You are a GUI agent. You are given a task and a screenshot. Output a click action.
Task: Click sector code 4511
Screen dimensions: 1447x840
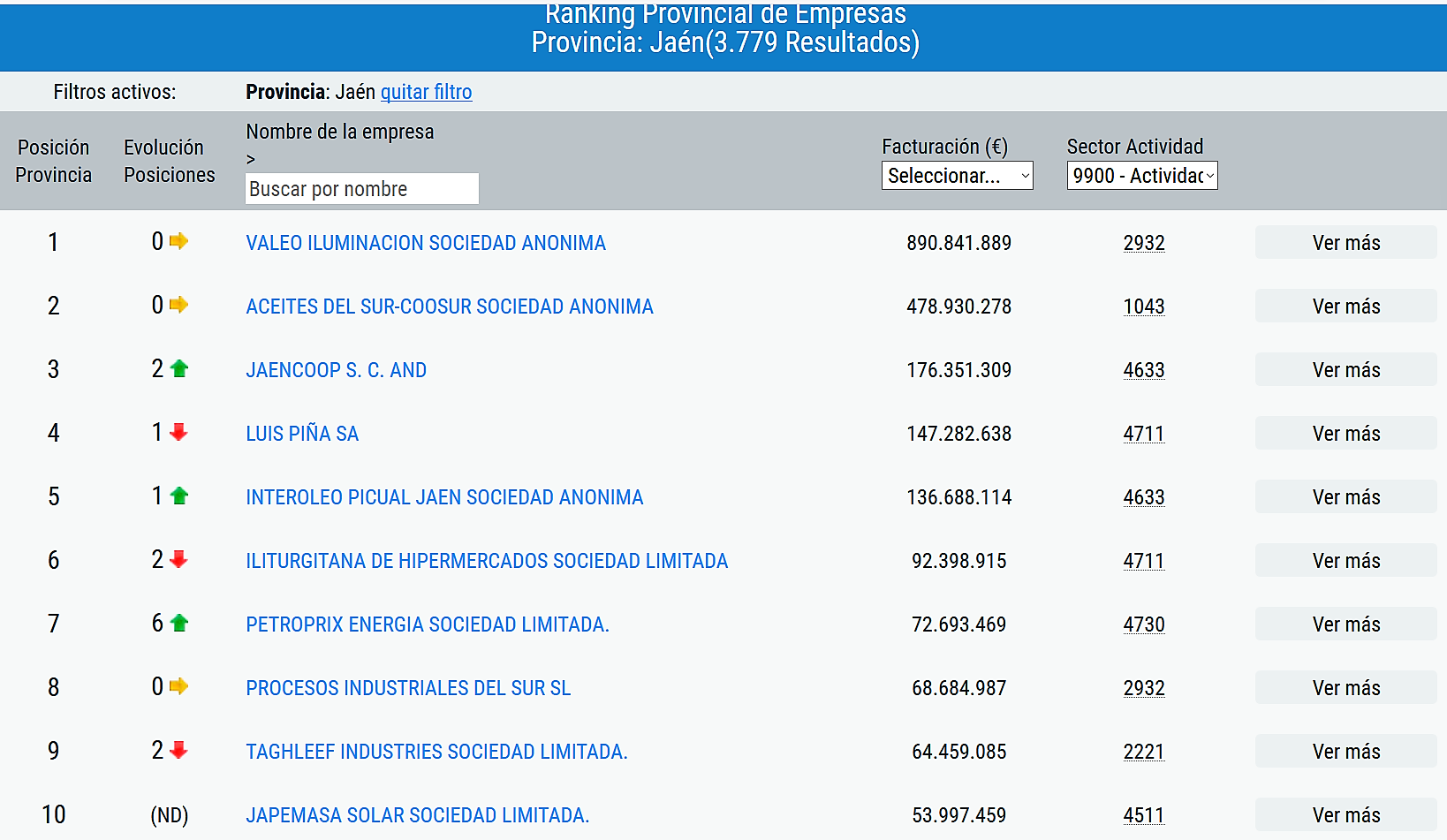[1144, 815]
